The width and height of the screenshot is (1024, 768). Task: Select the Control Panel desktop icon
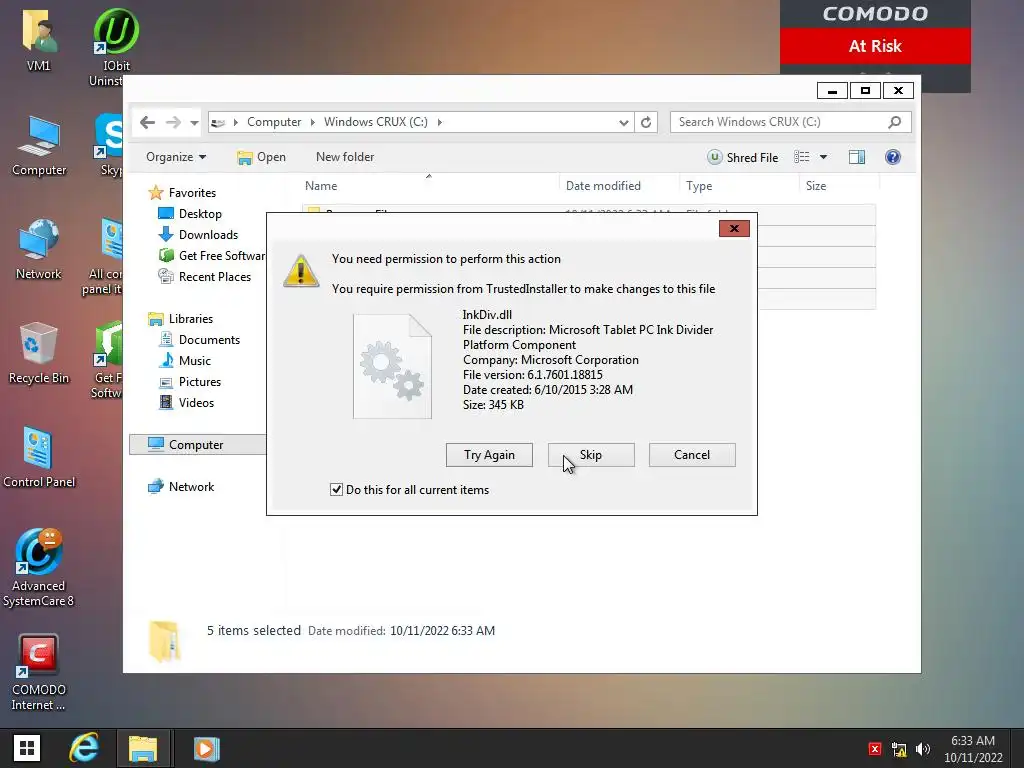coord(39,457)
